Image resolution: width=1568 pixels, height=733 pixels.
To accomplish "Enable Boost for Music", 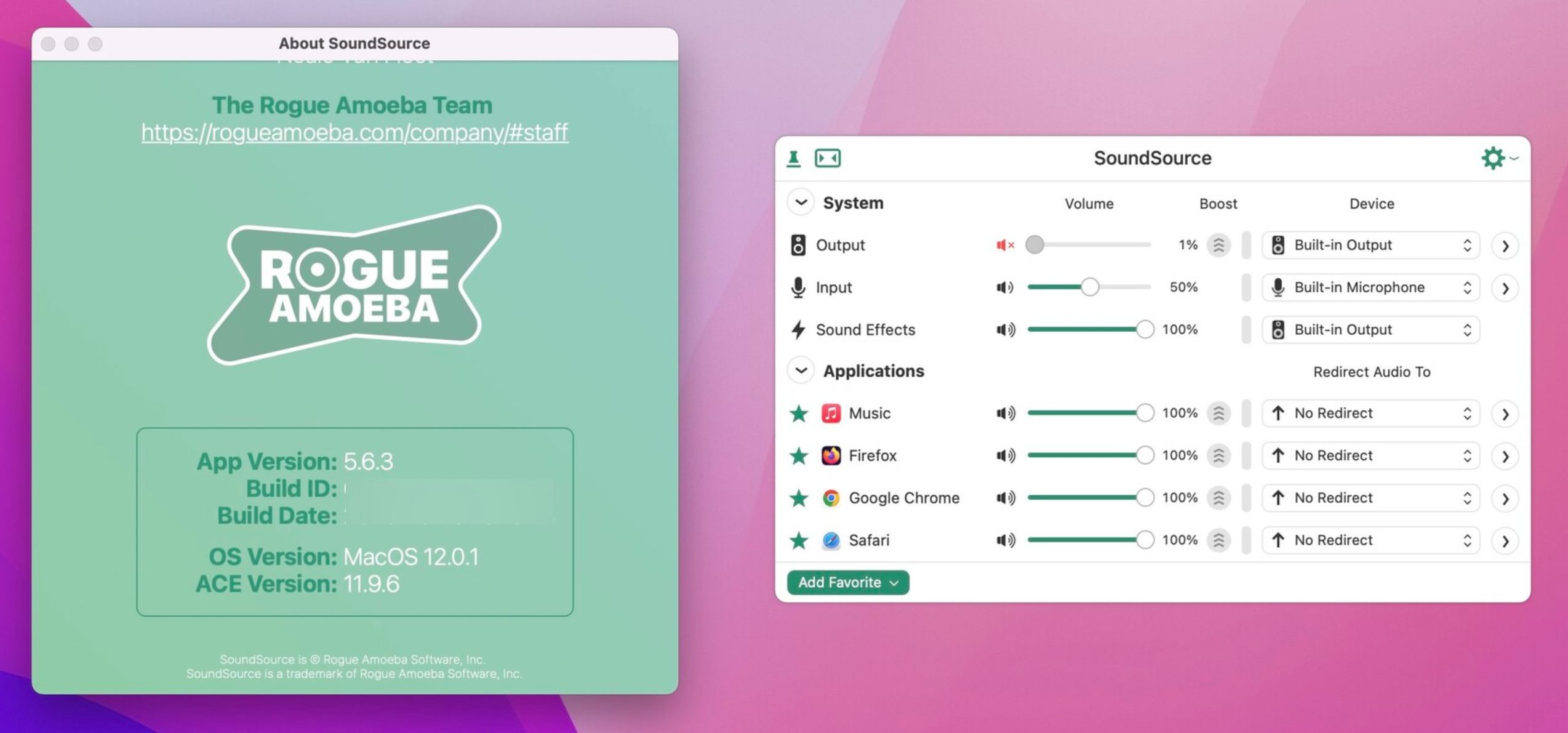I will tap(1218, 413).
